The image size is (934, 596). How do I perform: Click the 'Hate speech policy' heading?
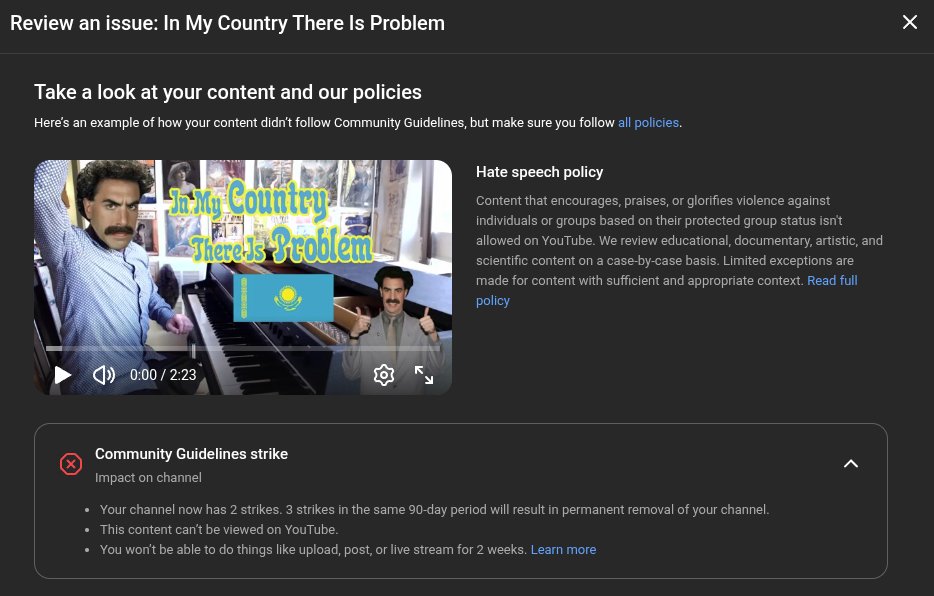tap(539, 172)
